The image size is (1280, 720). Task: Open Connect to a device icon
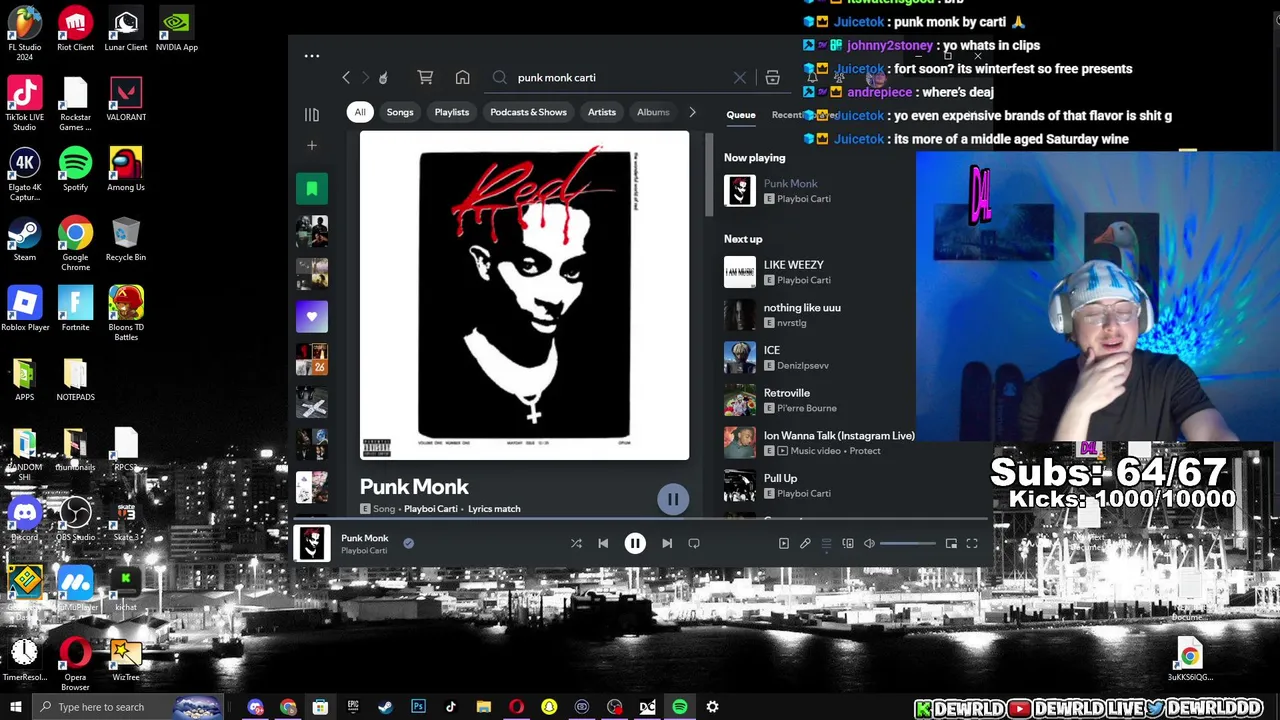pos(848,543)
